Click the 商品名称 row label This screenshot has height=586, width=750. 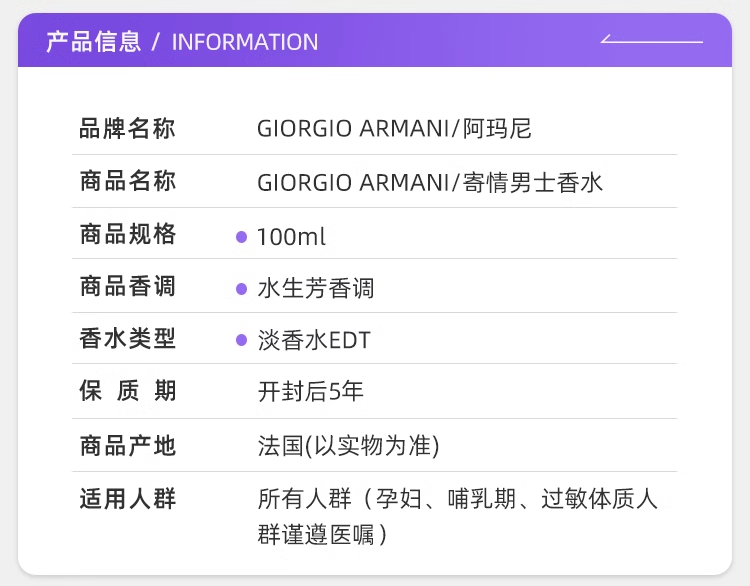128,182
